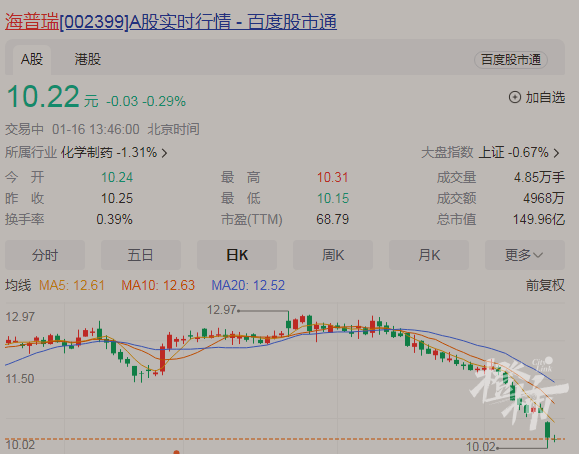This screenshot has height=454, width=579.
Task: Select the 周K weekly candlestick view
Action: click(333, 255)
